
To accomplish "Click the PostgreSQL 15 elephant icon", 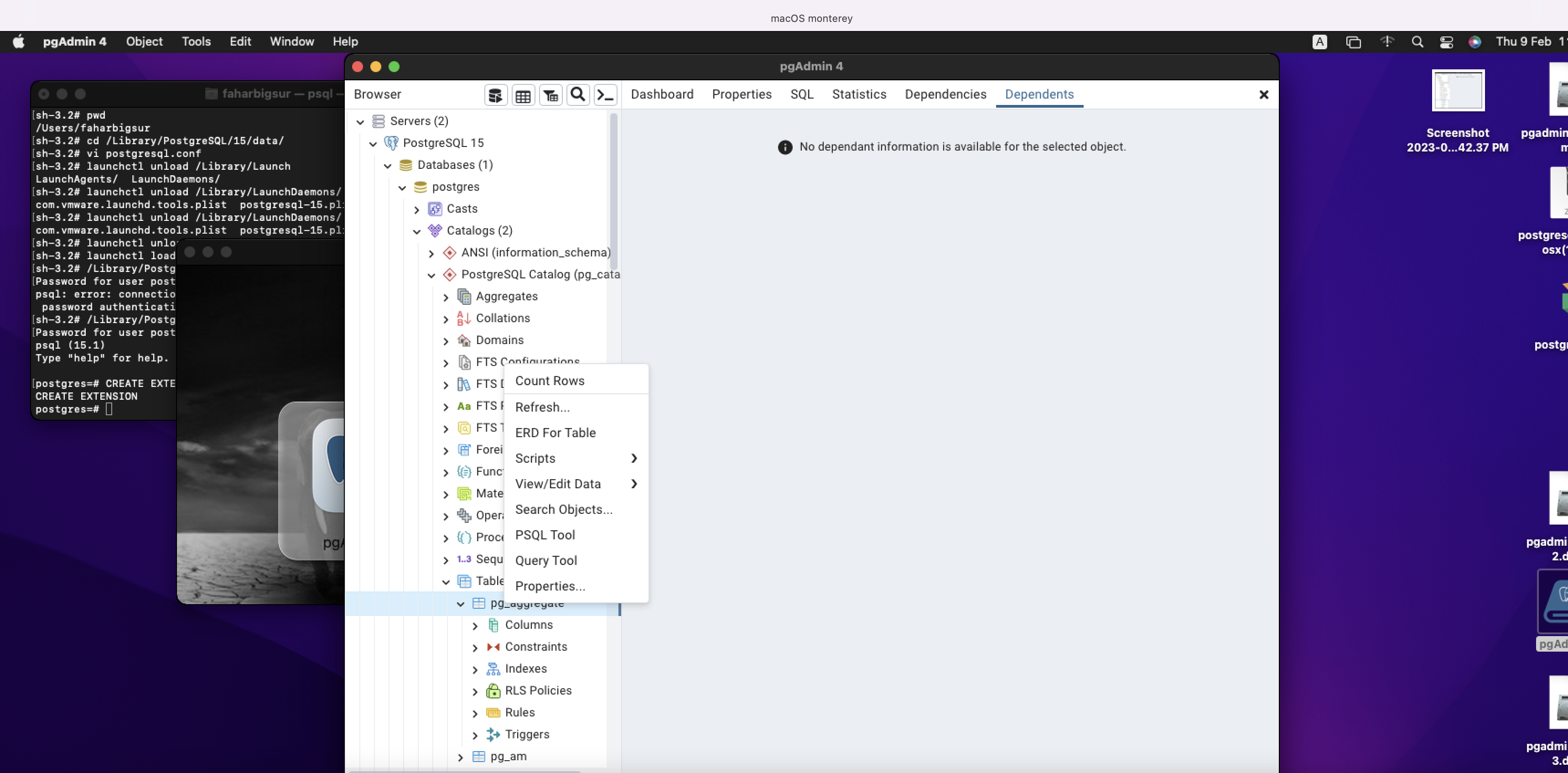I will [x=391, y=143].
